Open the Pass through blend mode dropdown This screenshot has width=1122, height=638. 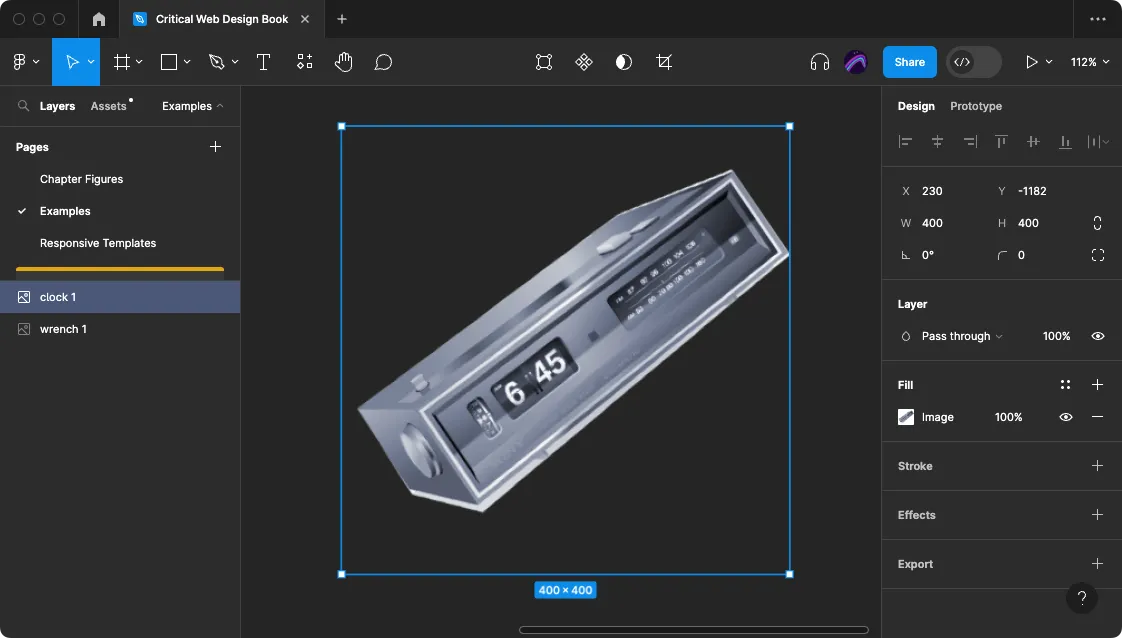(960, 336)
